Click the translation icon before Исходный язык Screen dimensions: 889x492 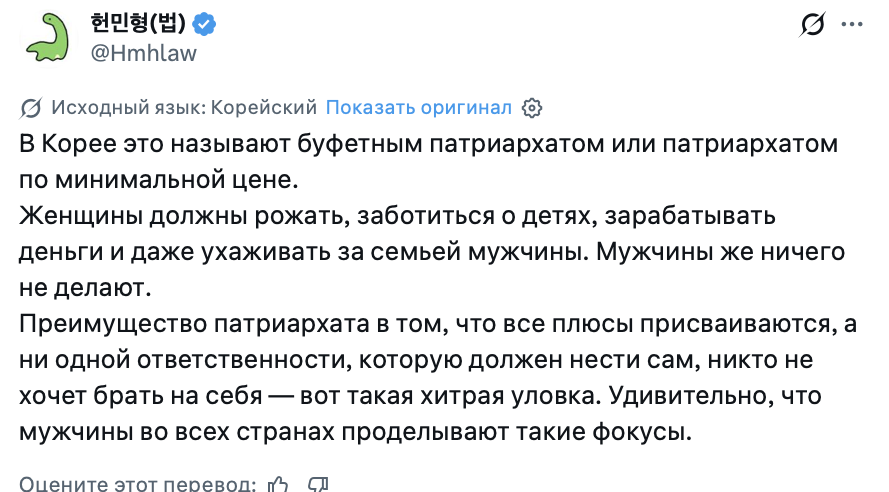[31, 108]
